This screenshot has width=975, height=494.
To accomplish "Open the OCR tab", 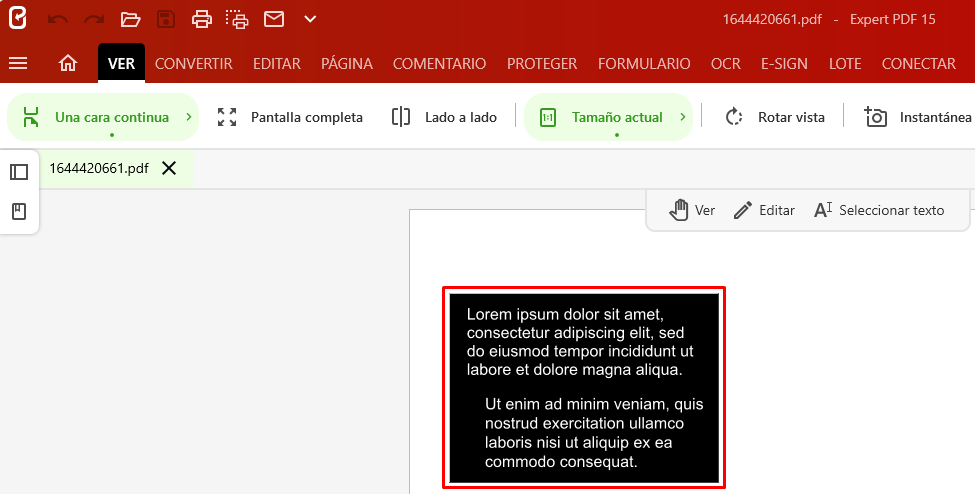I will point(726,63).
